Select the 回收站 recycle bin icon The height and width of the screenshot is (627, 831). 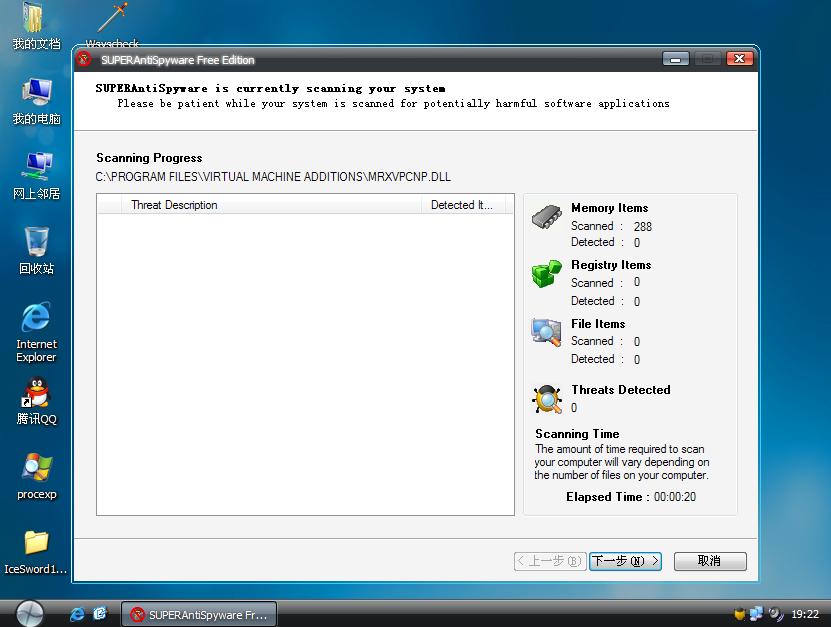[x=36, y=250]
